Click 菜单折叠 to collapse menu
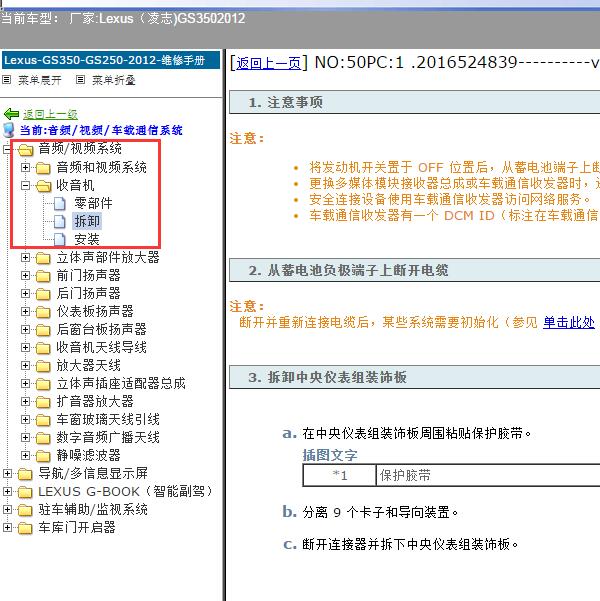This screenshot has height=601, width=600. click(113, 80)
